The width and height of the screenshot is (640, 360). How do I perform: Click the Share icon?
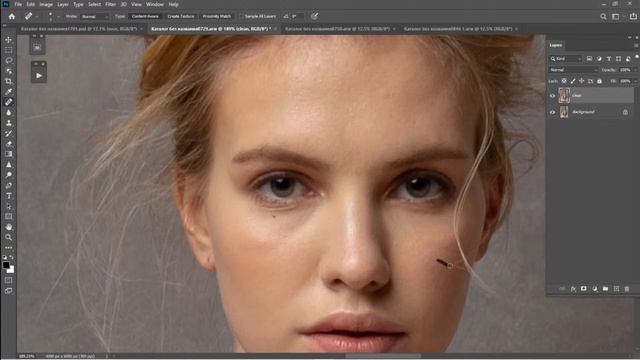tap(633, 16)
